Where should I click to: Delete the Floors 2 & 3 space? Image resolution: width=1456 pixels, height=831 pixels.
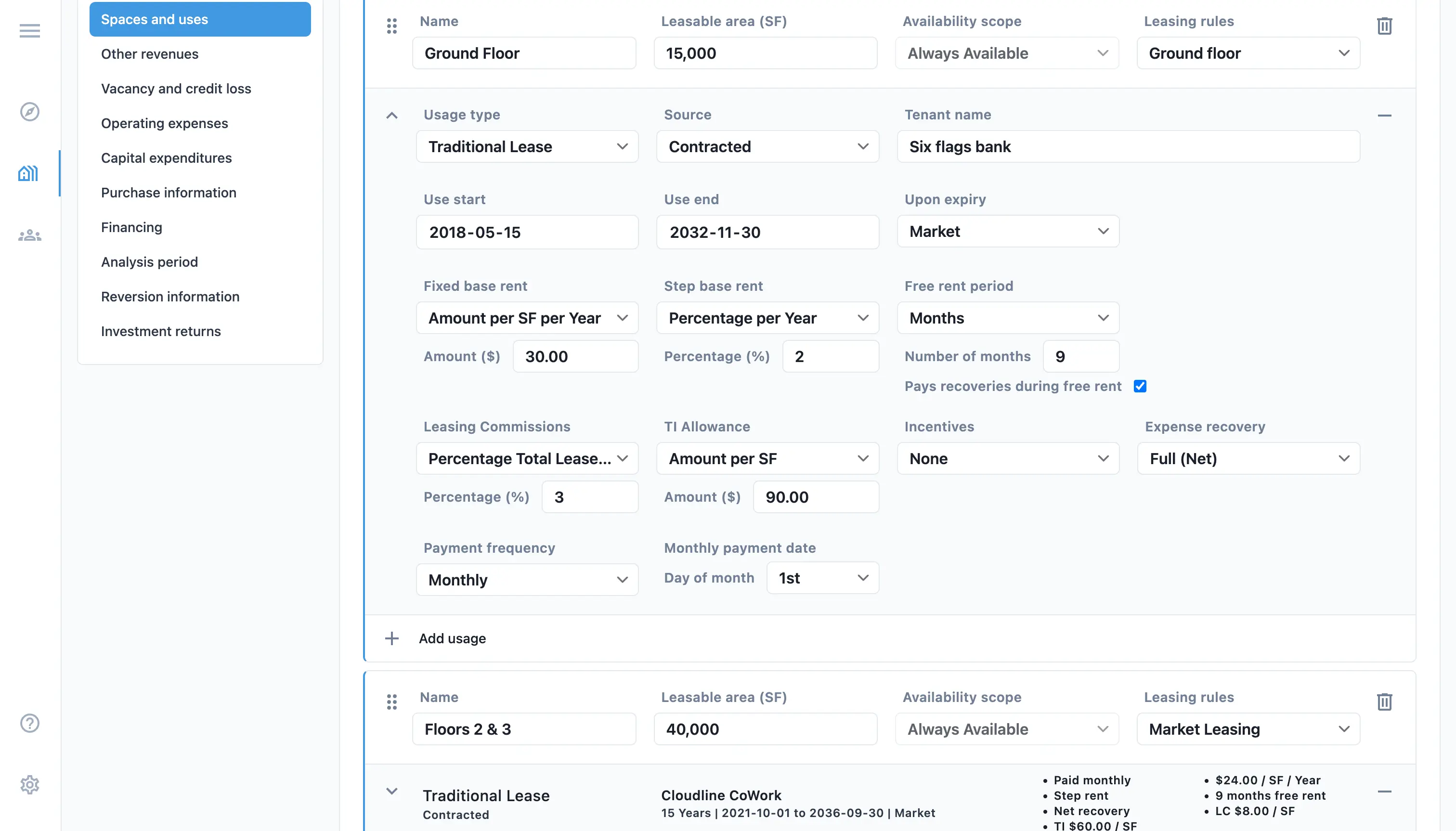pyautogui.click(x=1384, y=702)
